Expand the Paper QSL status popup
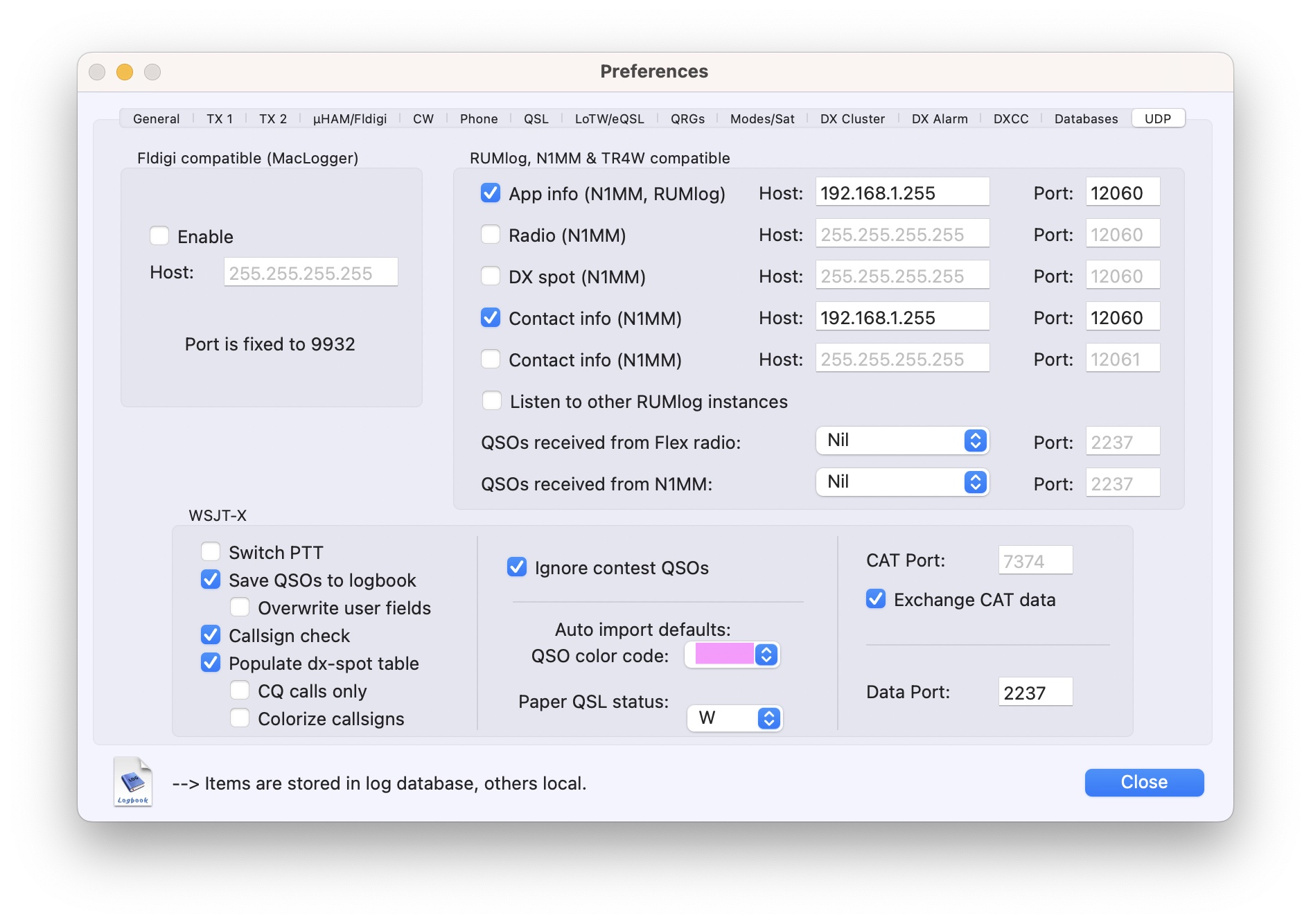Viewport: 1311px width, 924px height. (734, 718)
